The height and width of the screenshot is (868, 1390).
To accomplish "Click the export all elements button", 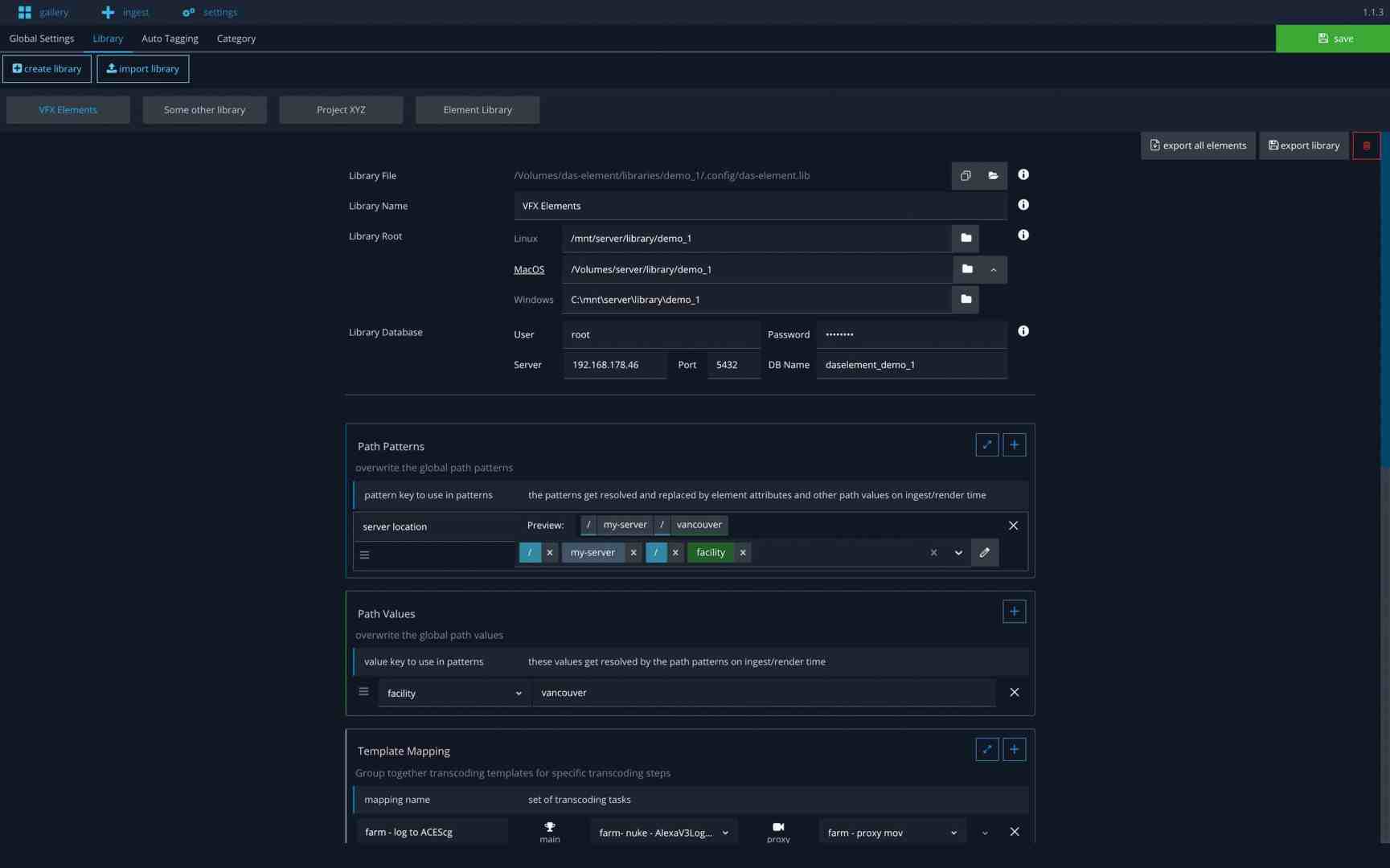I will click(1197, 145).
